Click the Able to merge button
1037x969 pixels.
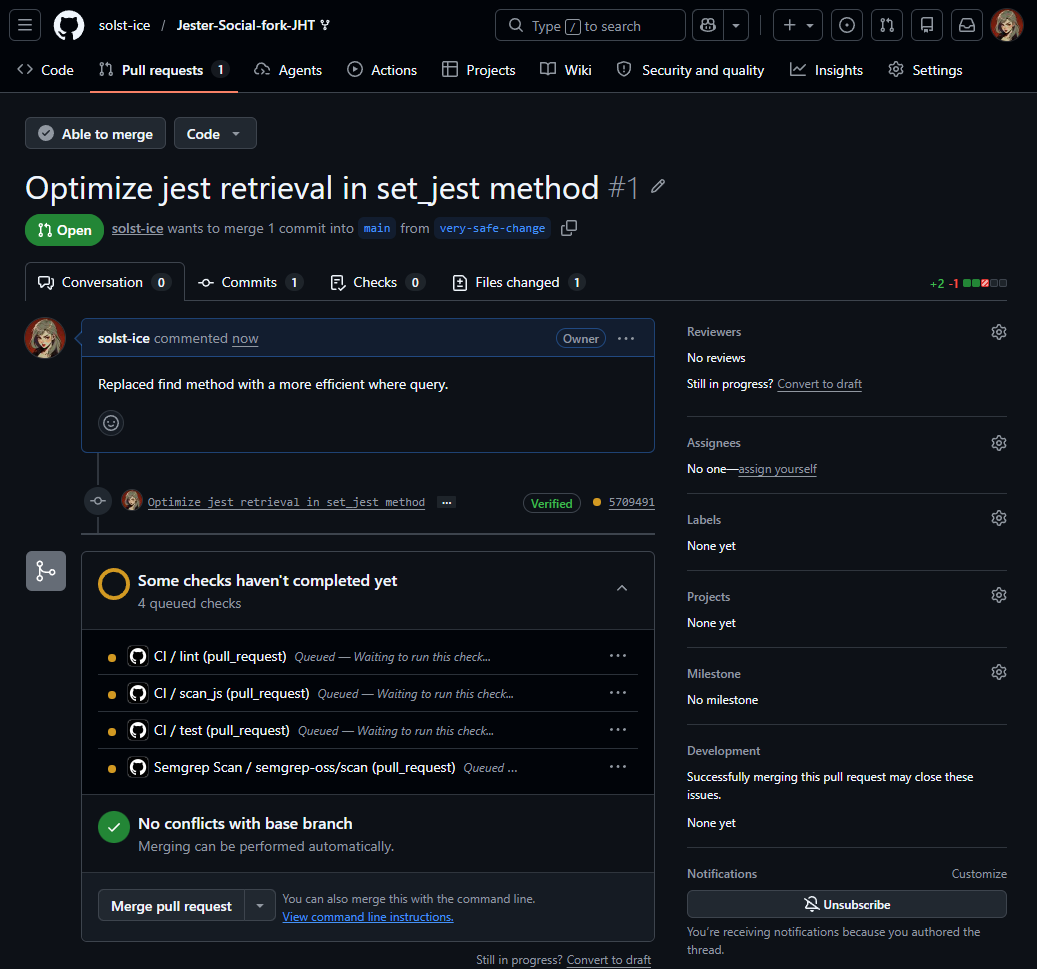[x=95, y=134]
